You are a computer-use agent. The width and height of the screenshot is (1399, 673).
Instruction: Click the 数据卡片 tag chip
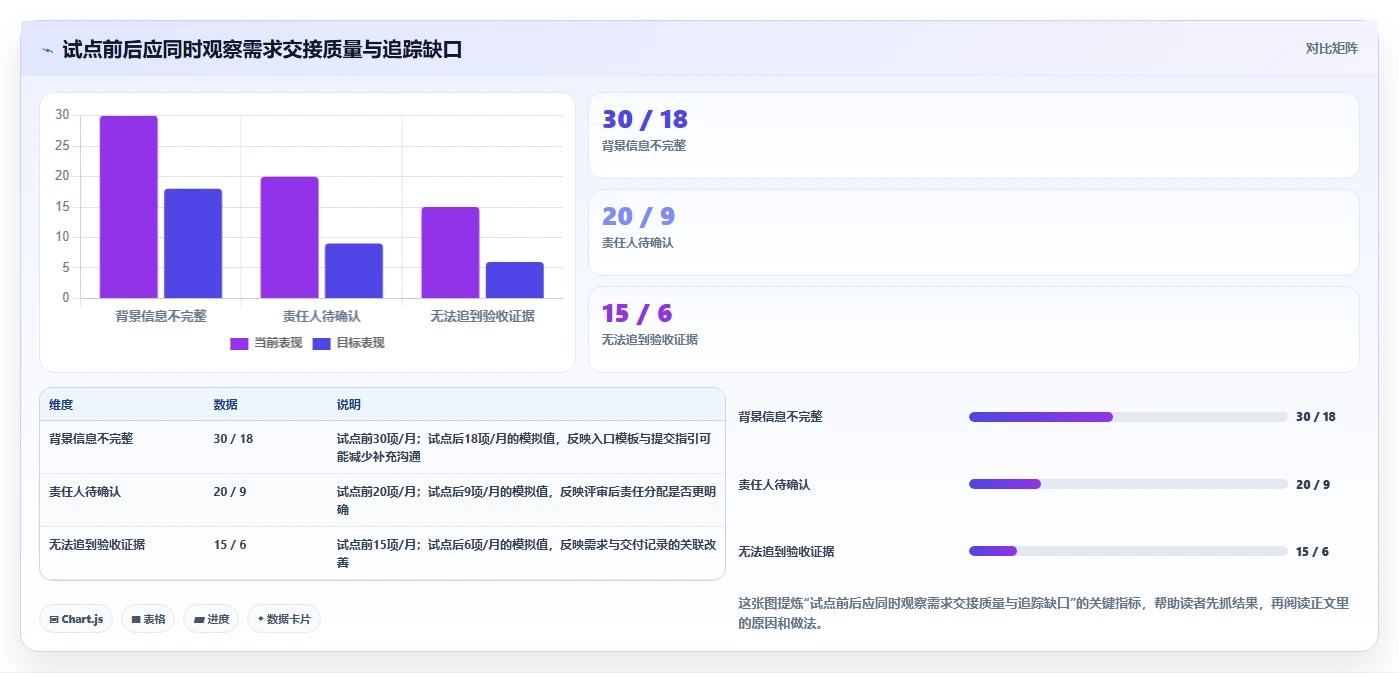click(x=284, y=619)
